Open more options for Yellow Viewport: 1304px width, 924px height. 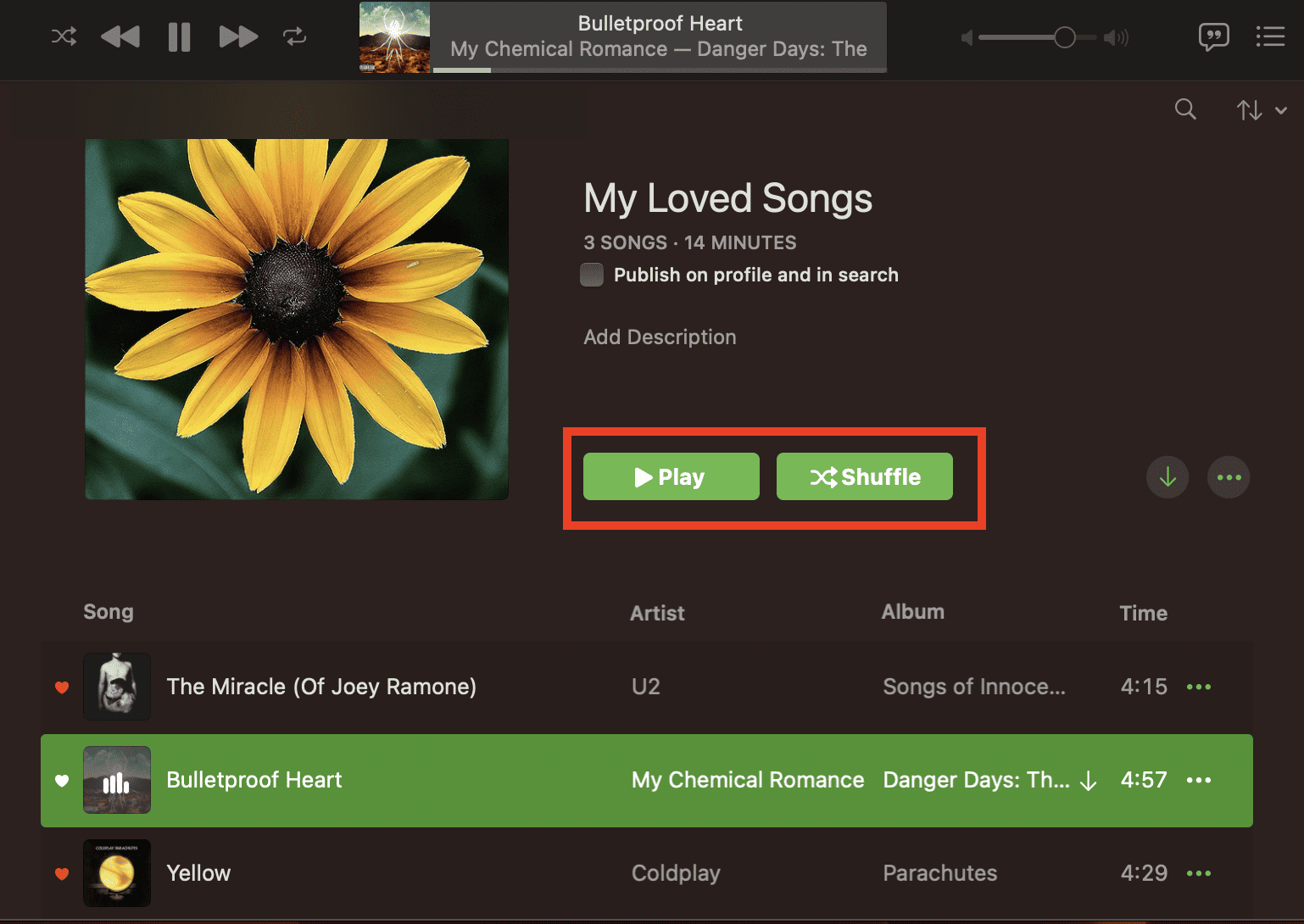click(1198, 873)
